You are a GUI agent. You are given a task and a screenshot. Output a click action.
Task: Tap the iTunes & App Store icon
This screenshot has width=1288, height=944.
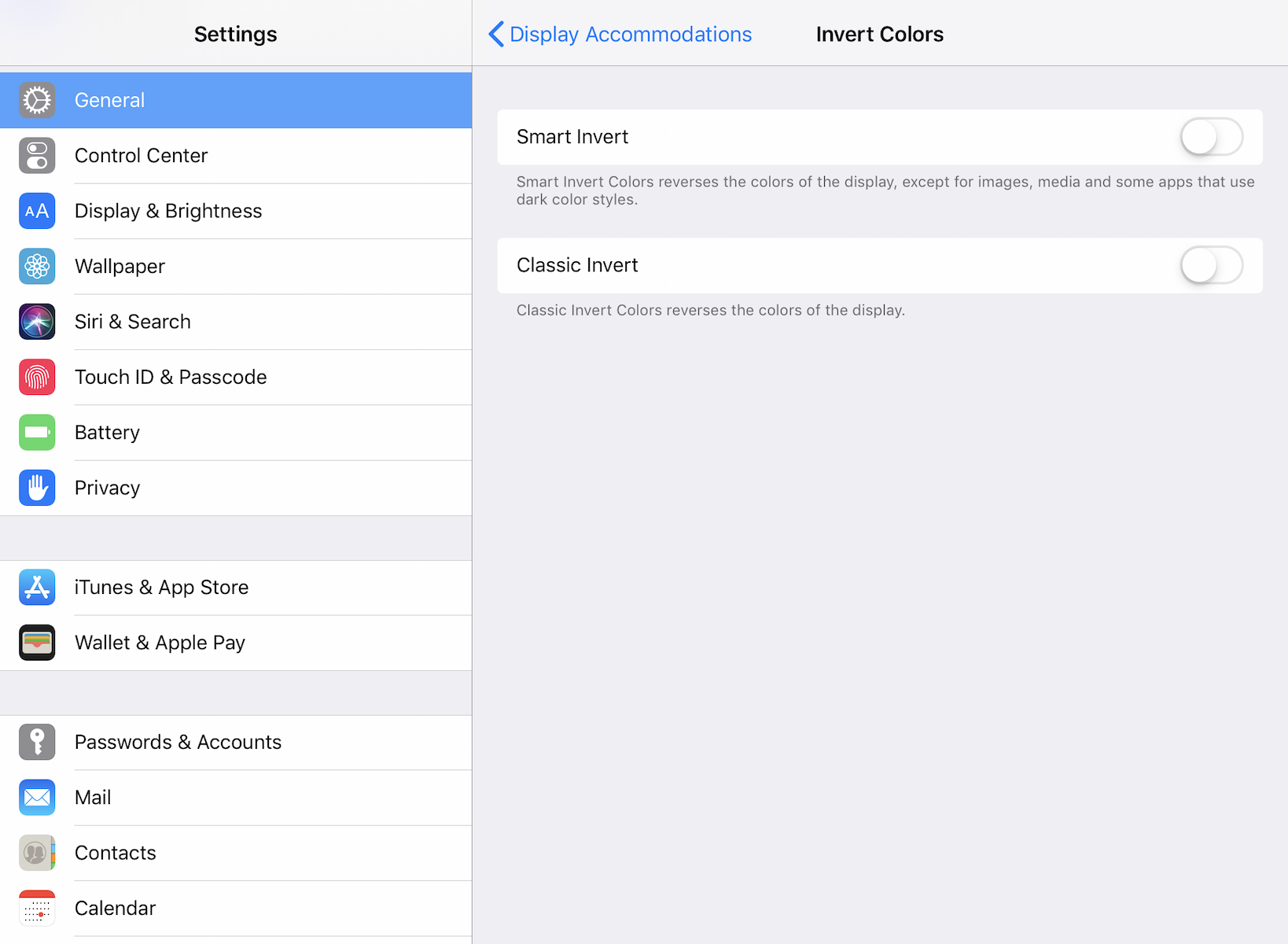pos(37,588)
